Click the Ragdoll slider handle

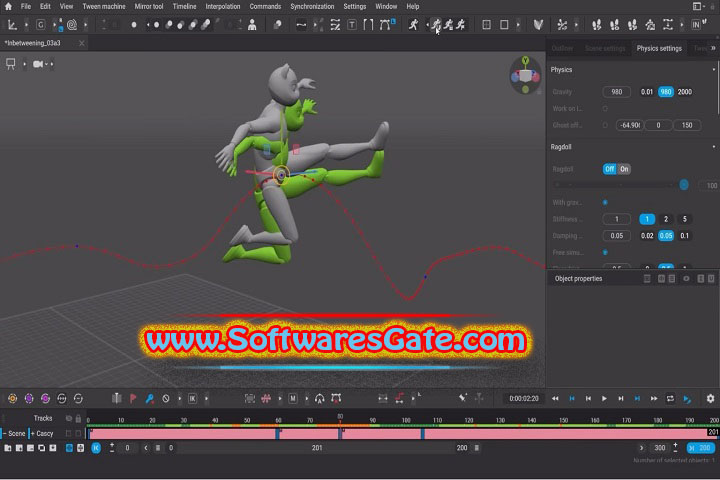(684, 185)
